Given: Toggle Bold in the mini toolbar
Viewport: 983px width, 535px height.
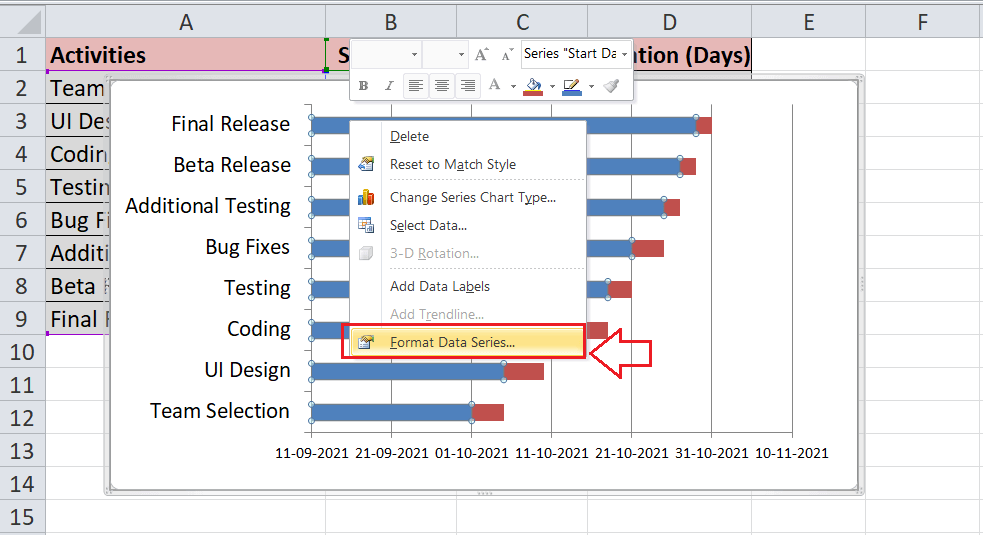Looking at the screenshot, I should click(x=364, y=86).
